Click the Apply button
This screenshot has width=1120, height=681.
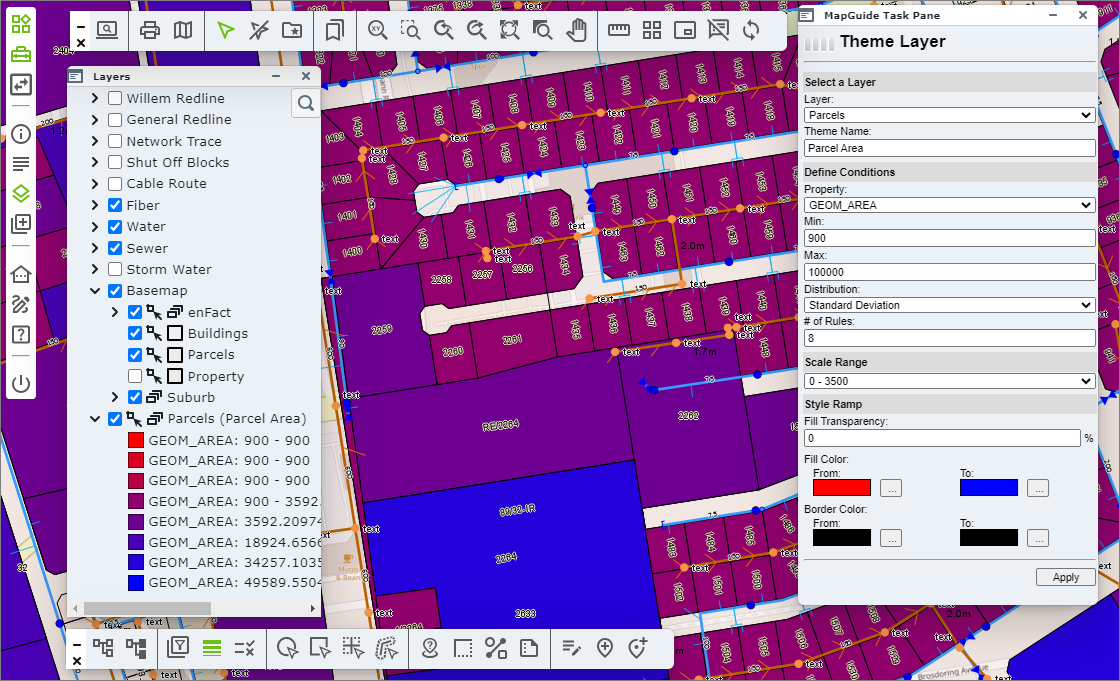[x=1065, y=577]
